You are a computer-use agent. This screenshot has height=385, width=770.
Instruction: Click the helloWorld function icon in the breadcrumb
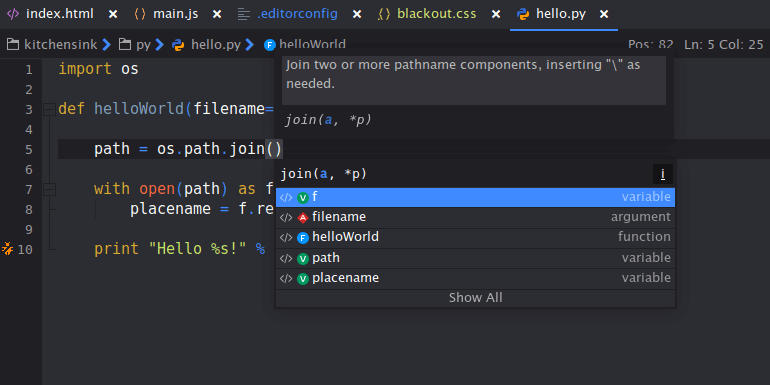(x=270, y=45)
